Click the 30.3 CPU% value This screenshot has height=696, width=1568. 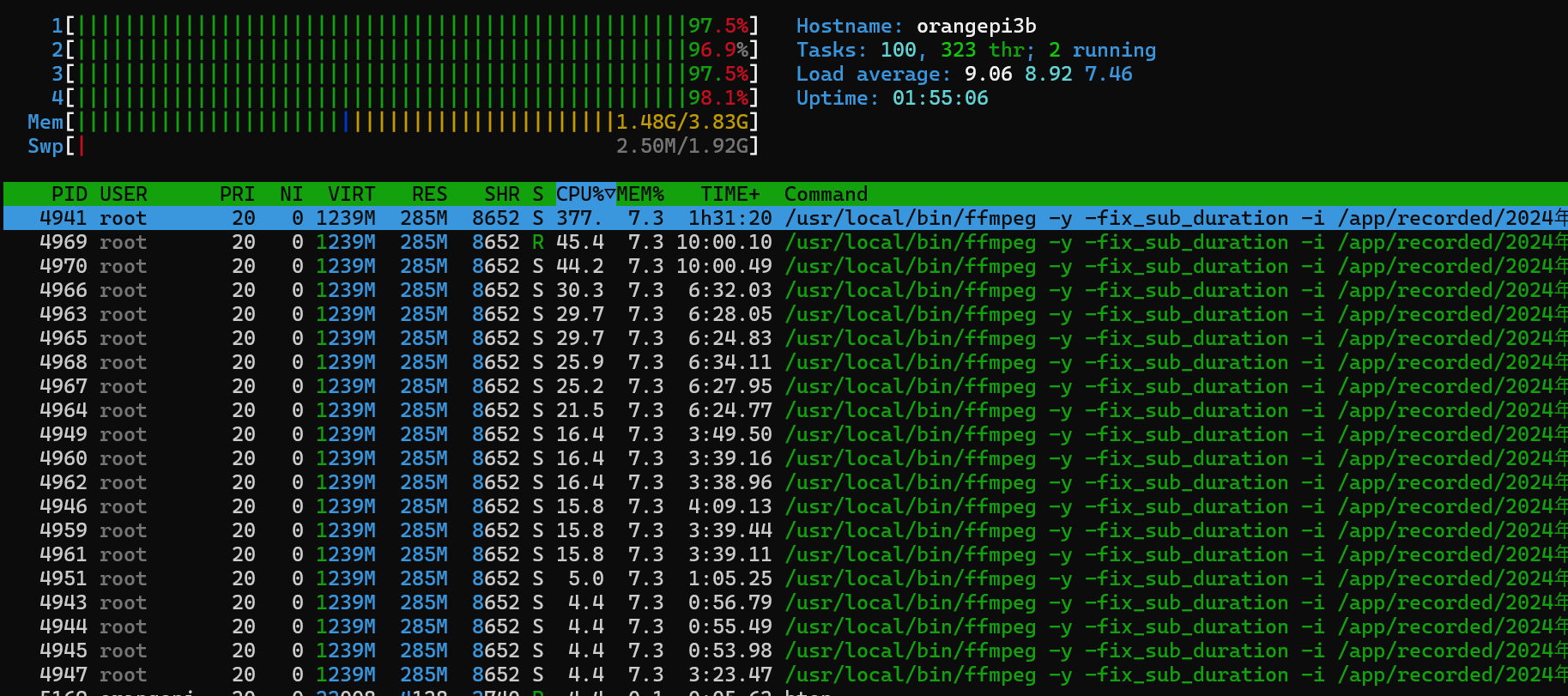[x=580, y=290]
